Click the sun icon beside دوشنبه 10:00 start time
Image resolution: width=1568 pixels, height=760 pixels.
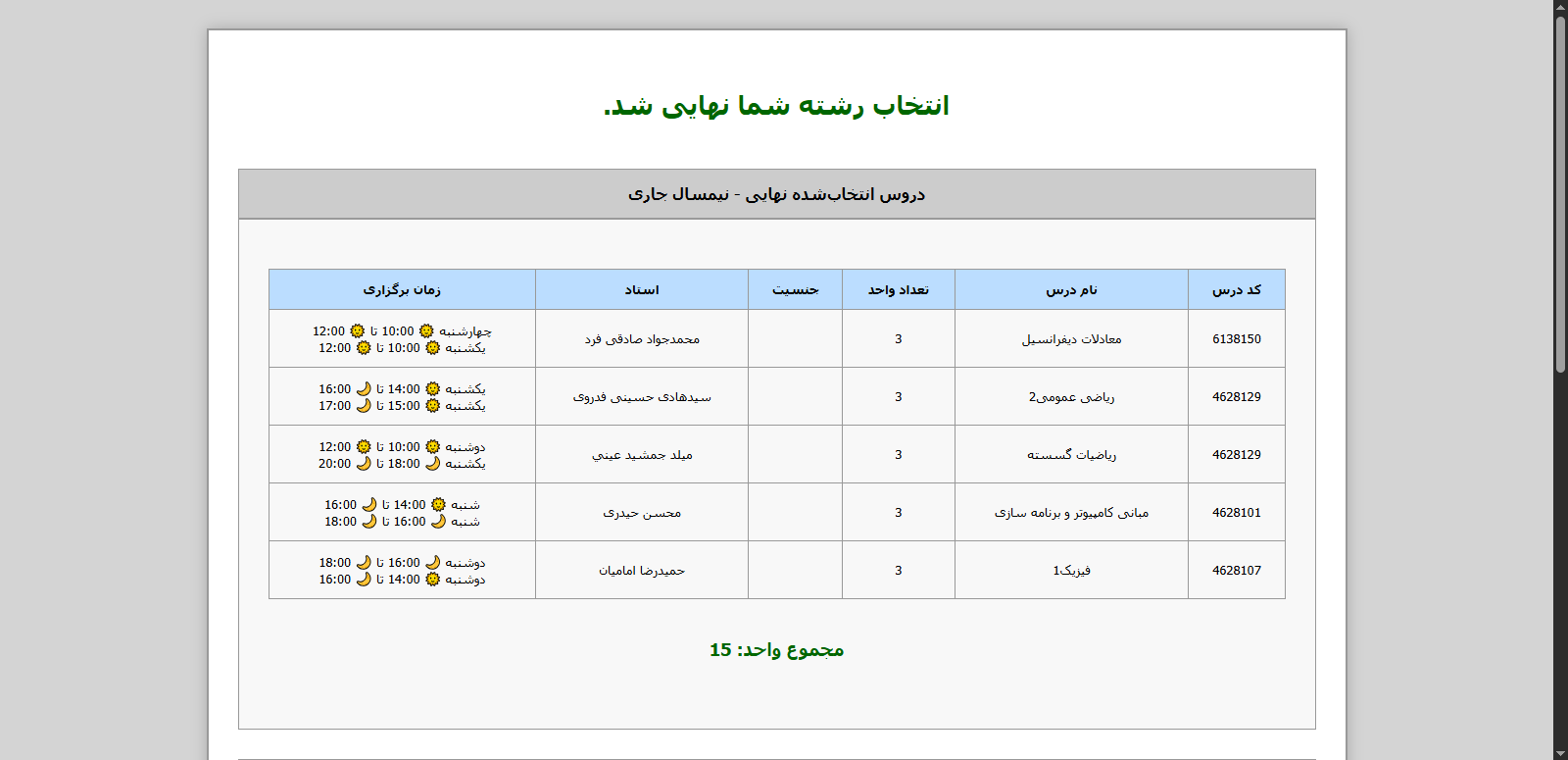pyautogui.click(x=432, y=447)
